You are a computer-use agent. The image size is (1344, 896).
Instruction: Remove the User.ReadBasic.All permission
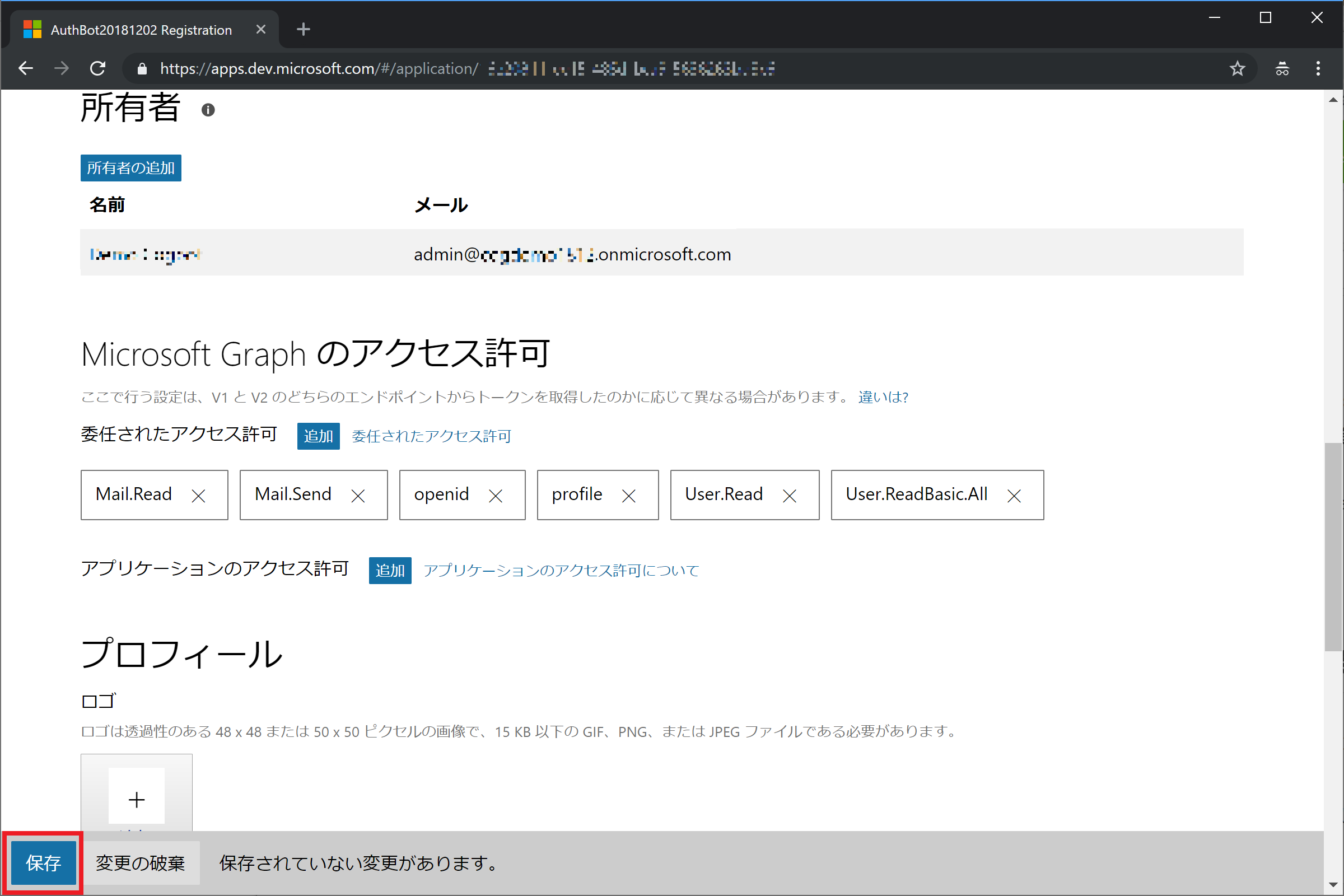point(1014,496)
